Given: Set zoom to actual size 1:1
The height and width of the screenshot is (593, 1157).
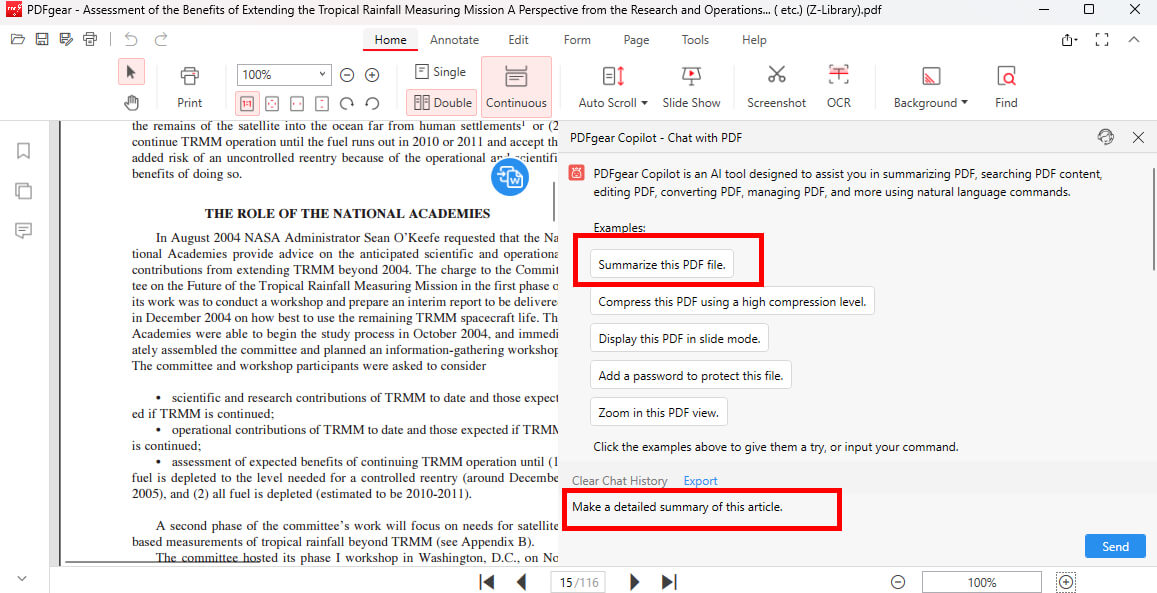Looking at the screenshot, I should 245,103.
